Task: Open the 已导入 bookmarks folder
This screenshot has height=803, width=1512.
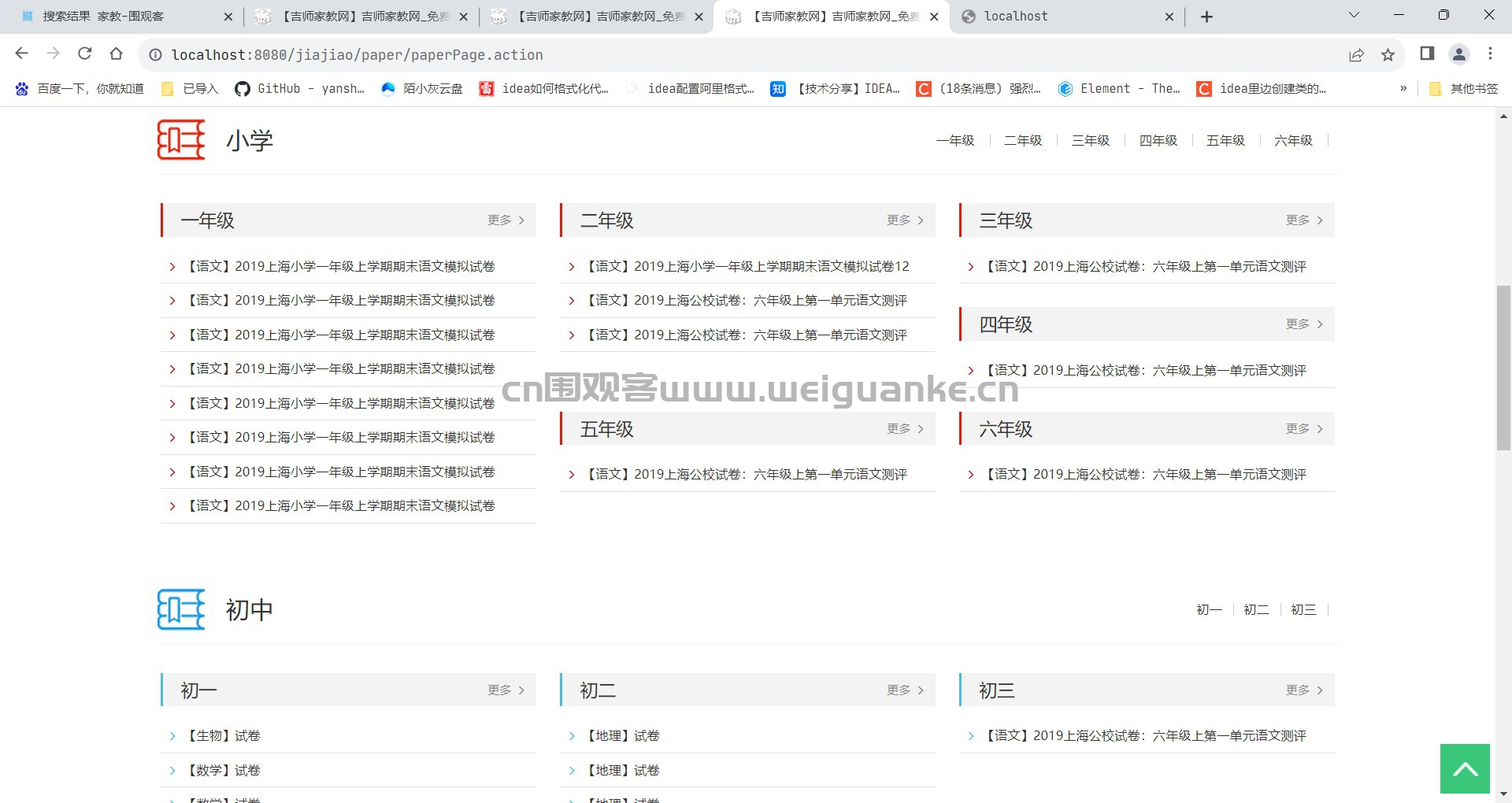Action: pos(190,89)
